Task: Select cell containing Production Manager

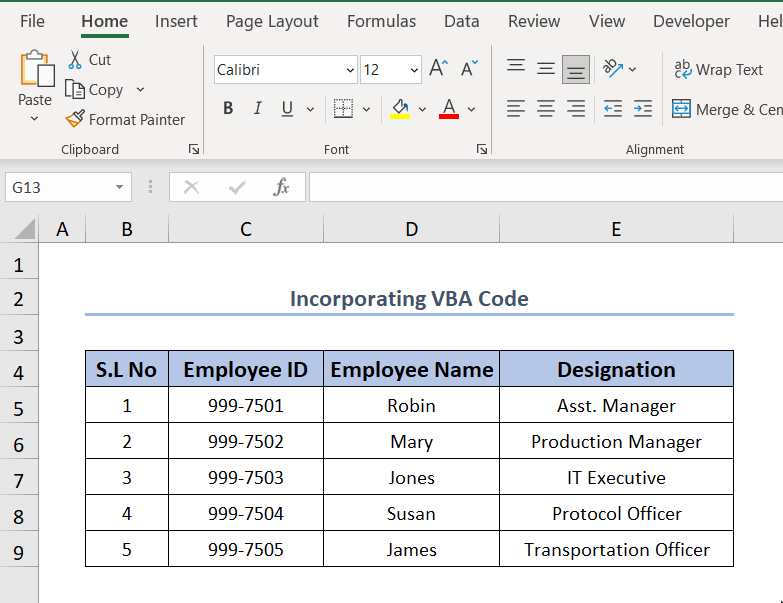Action: [616, 441]
